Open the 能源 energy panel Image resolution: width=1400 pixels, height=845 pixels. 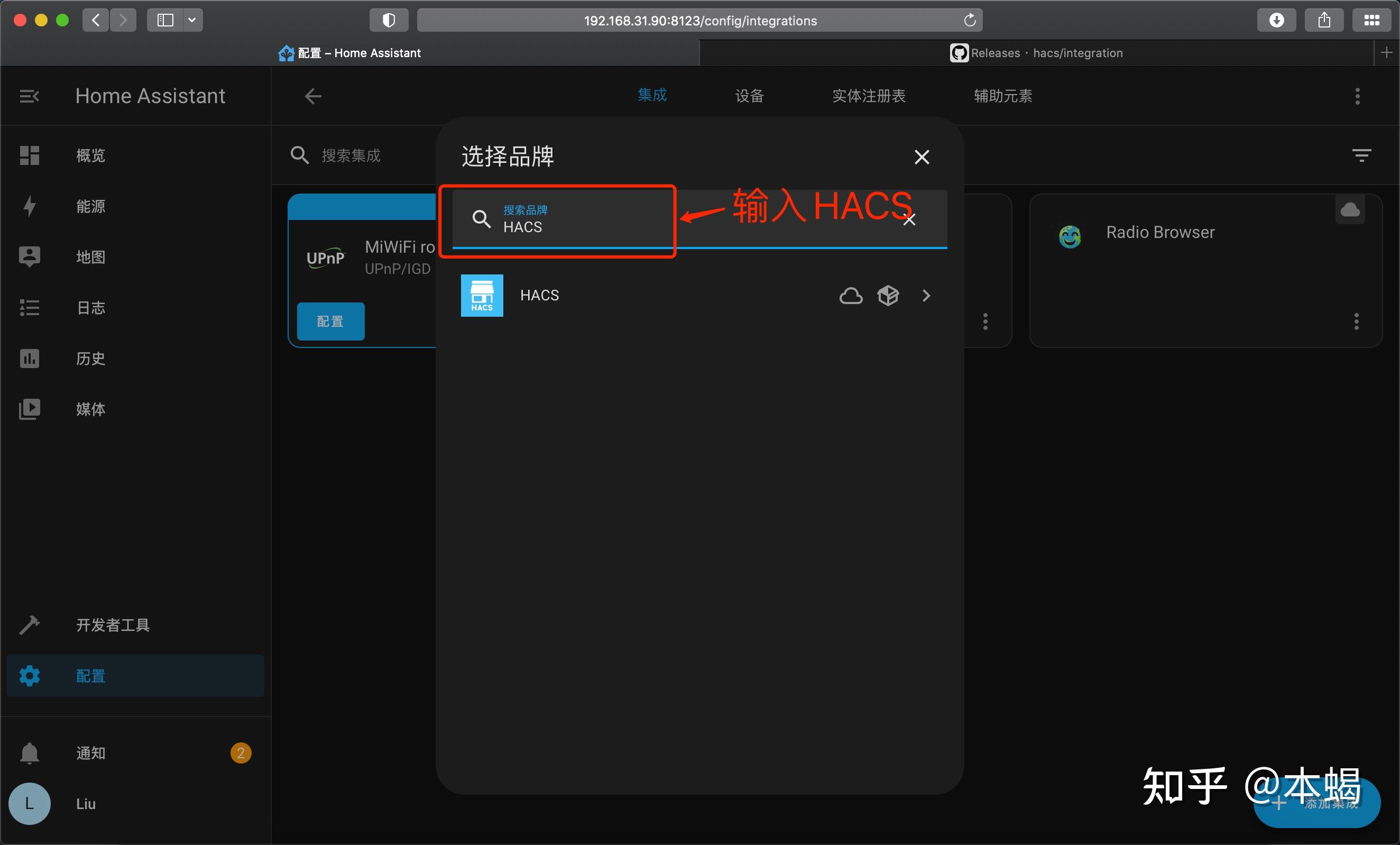point(90,206)
